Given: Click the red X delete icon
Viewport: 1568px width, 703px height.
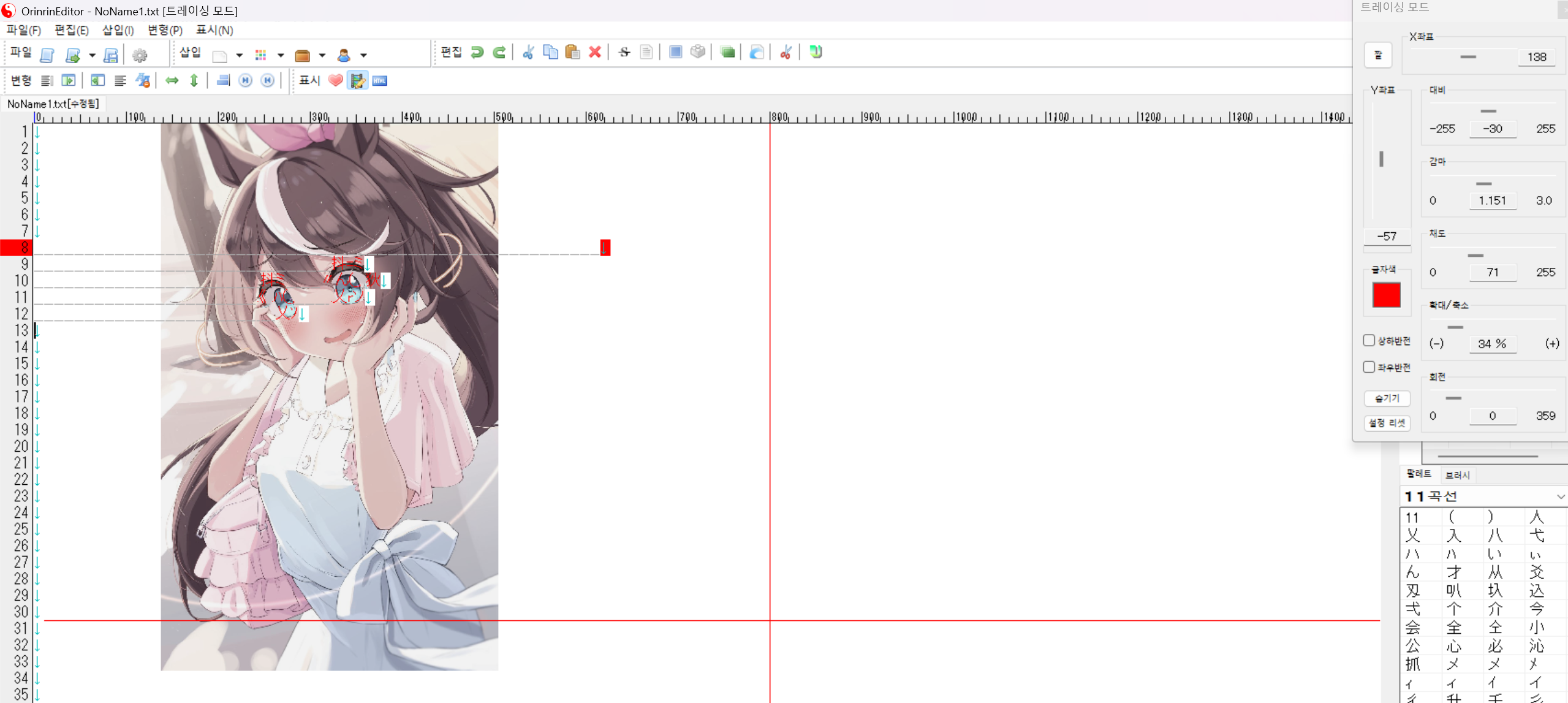Looking at the screenshot, I should click(x=594, y=53).
